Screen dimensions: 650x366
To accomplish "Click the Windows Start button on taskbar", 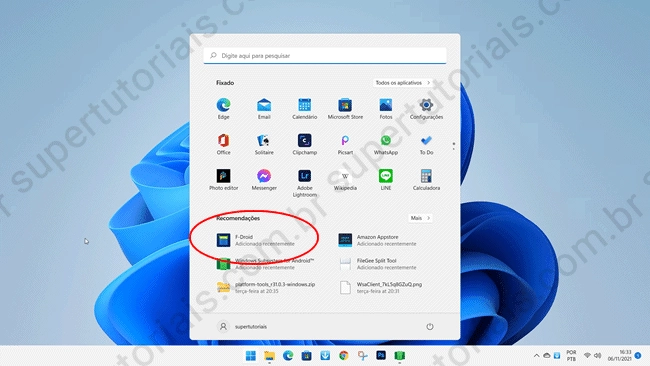I will [x=250, y=356].
